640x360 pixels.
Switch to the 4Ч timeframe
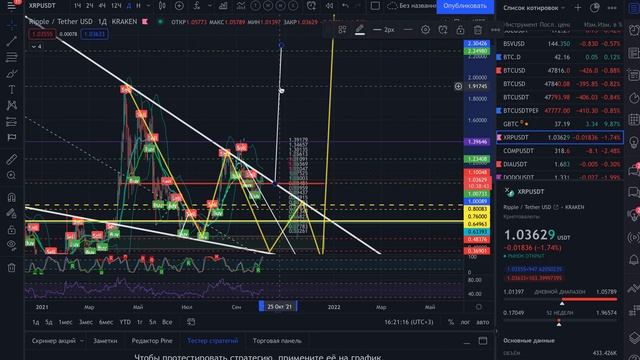102,6
